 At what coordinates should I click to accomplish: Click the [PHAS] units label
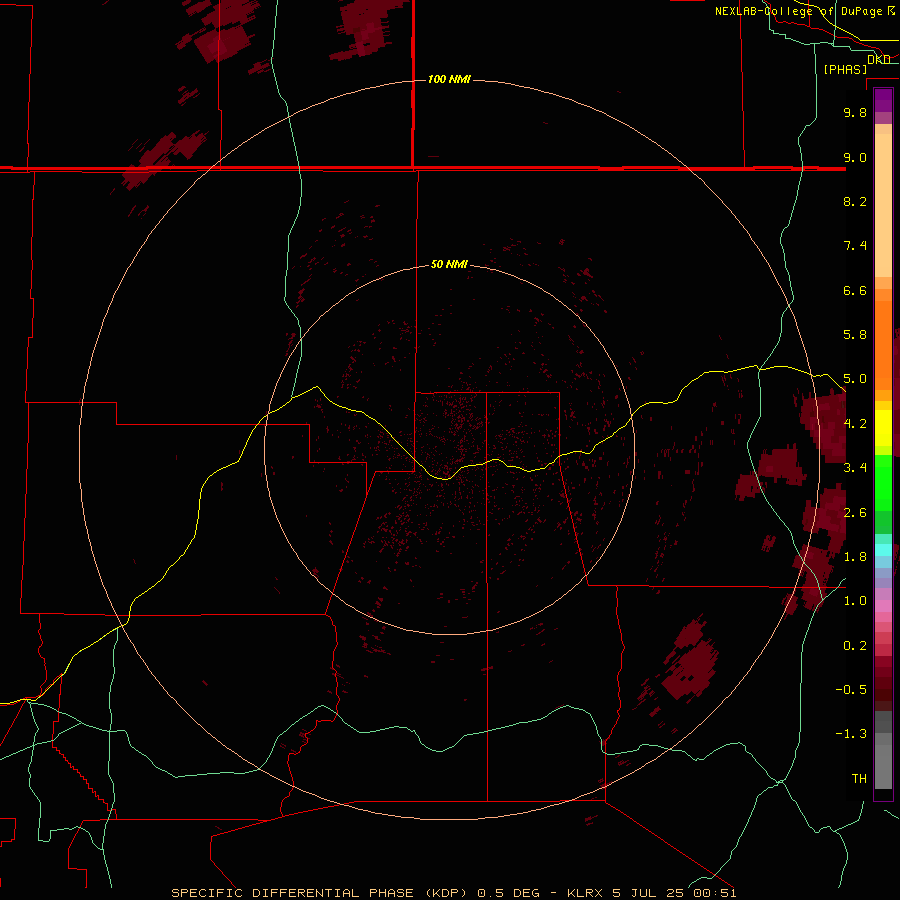coord(845,70)
